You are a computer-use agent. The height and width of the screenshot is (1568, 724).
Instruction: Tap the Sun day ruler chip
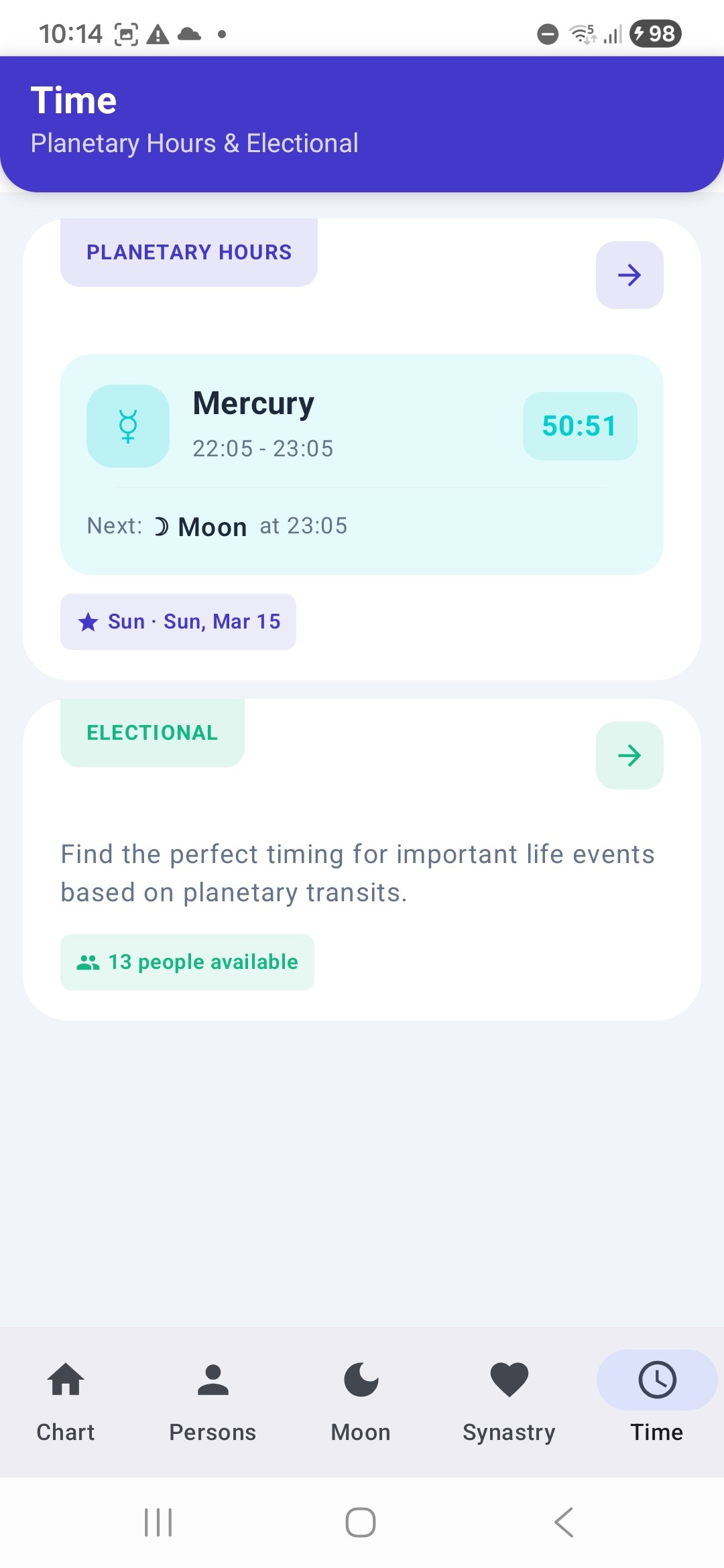coord(178,622)
